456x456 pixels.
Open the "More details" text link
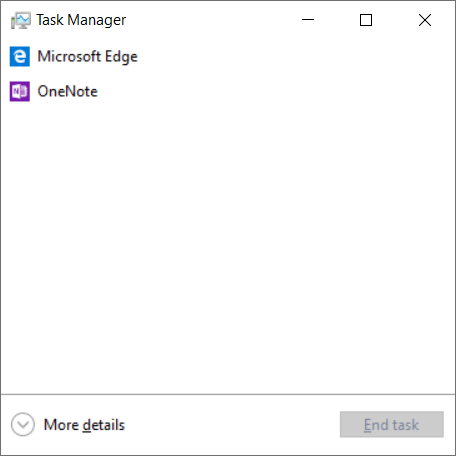pyautogui.click(x=84, y=425)
